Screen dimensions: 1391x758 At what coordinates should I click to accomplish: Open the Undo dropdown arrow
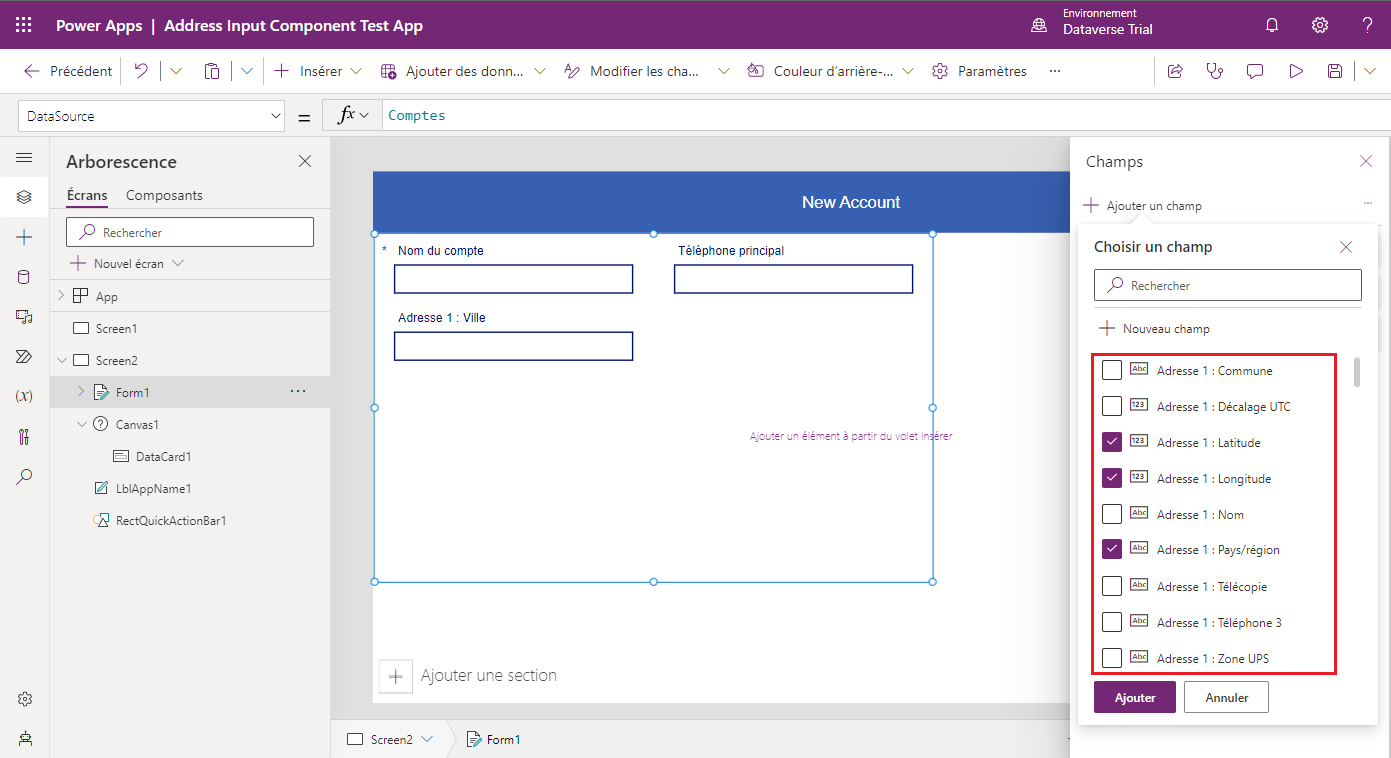click(176, 71)
